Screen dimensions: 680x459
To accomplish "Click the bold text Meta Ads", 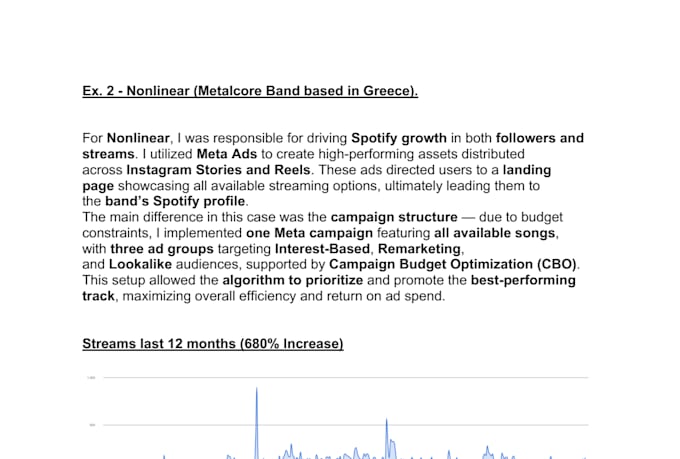I will pos(227,154).
